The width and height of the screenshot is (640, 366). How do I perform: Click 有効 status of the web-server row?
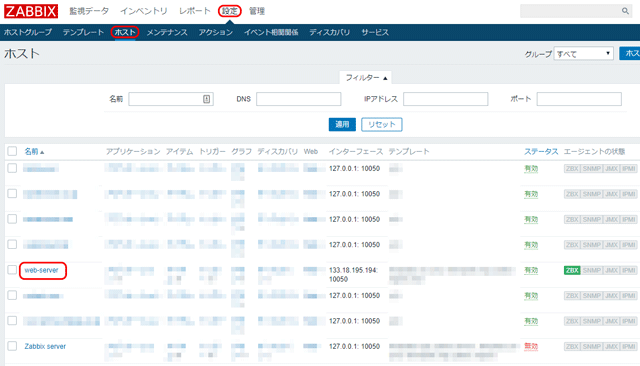(531, 270)
